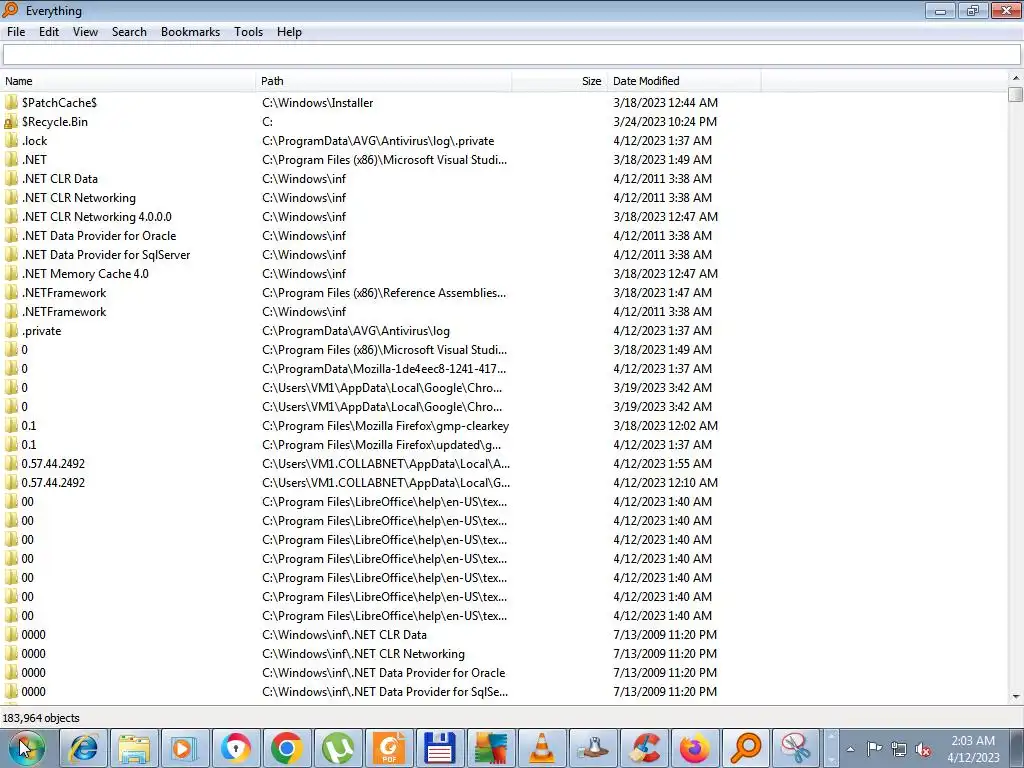Sort results by the Path column
Image resolution: width=1024 pixels, height=768 pixels.
[384, 81]
